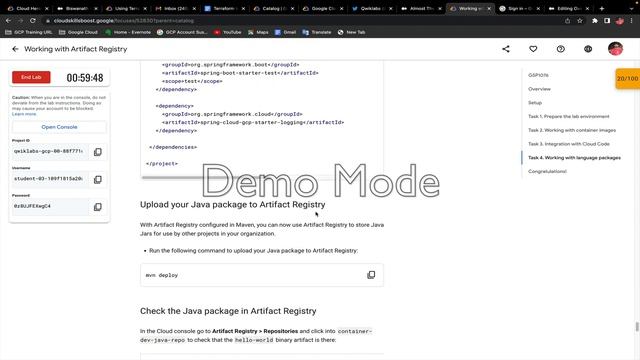This screenshot has height=360, width=640.
Task: Switch to the Terraform tab
Action: [224, 8]
